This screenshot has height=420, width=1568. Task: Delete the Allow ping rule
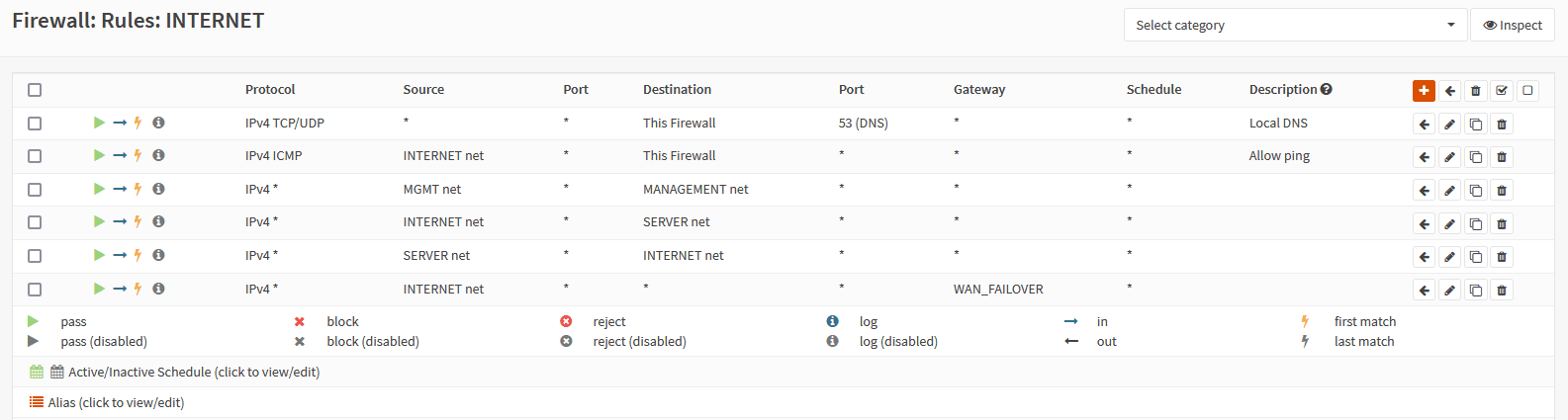[x=1502, y=157]
